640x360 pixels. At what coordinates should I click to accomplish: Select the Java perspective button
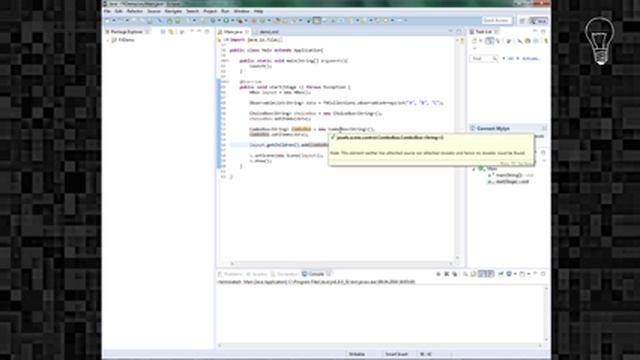click(538, 20)
